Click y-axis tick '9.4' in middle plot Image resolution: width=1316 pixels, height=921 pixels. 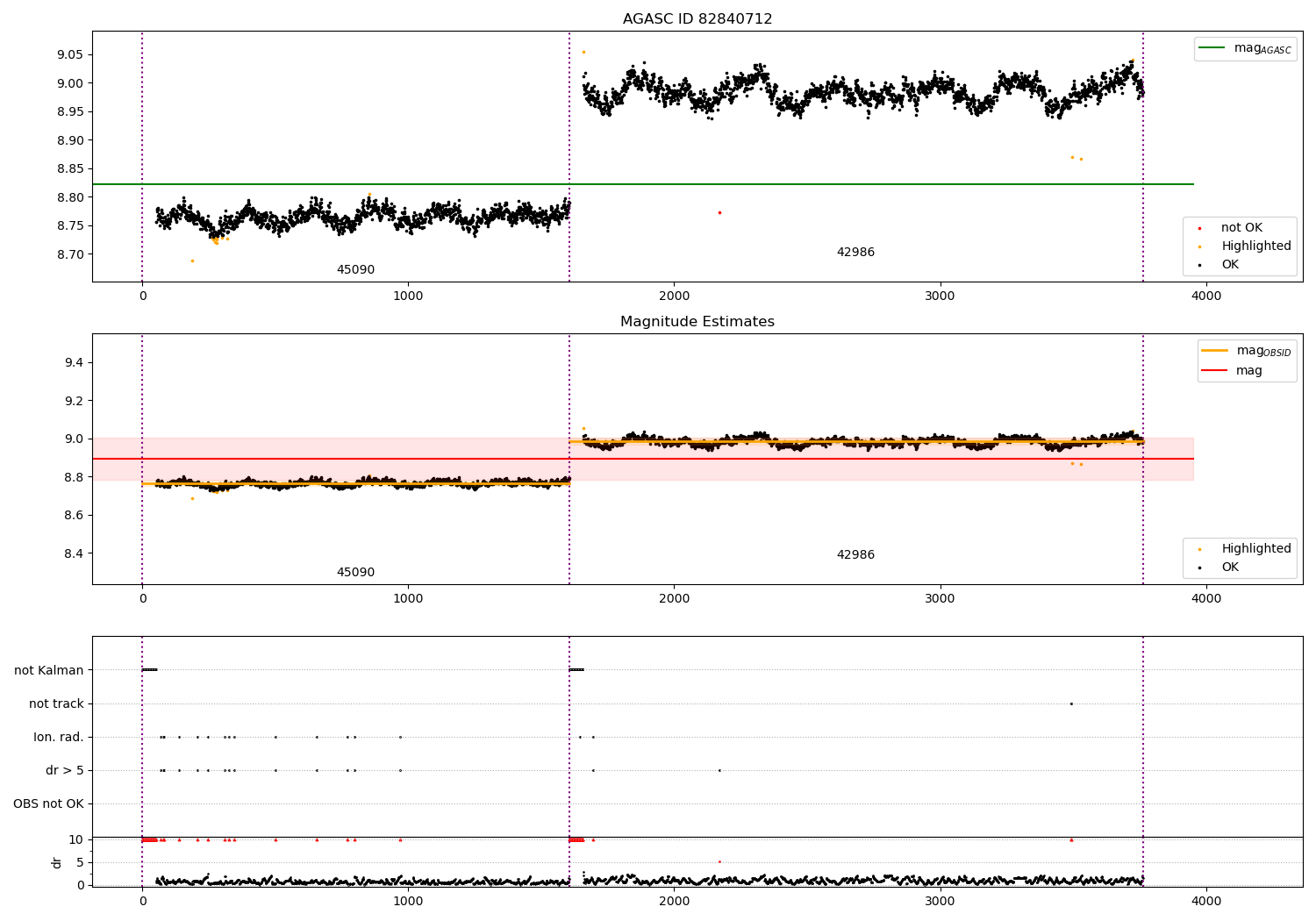pos(74,362)
